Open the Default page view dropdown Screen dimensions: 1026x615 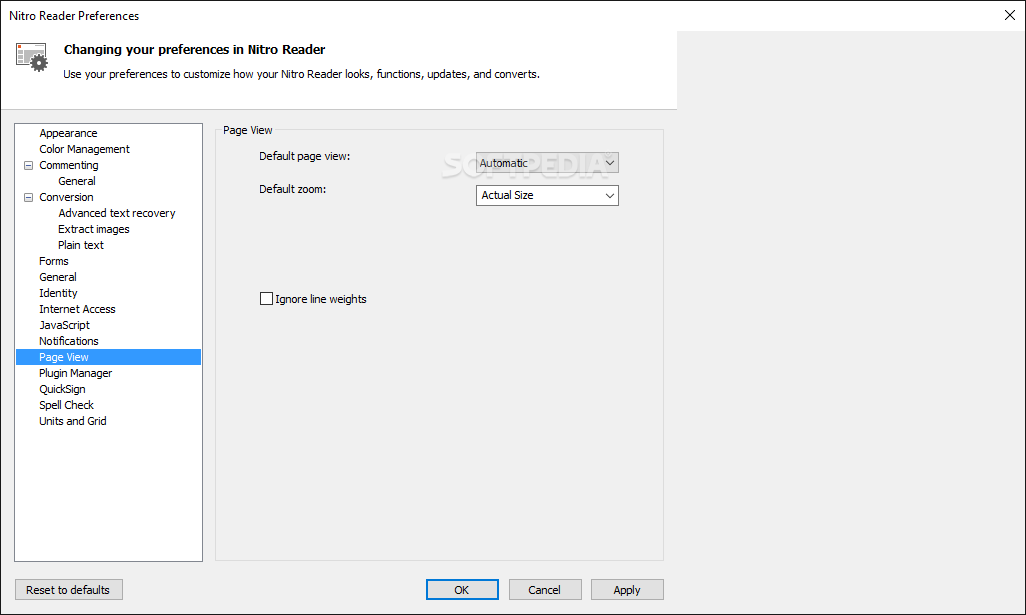[x=547, y=163]
